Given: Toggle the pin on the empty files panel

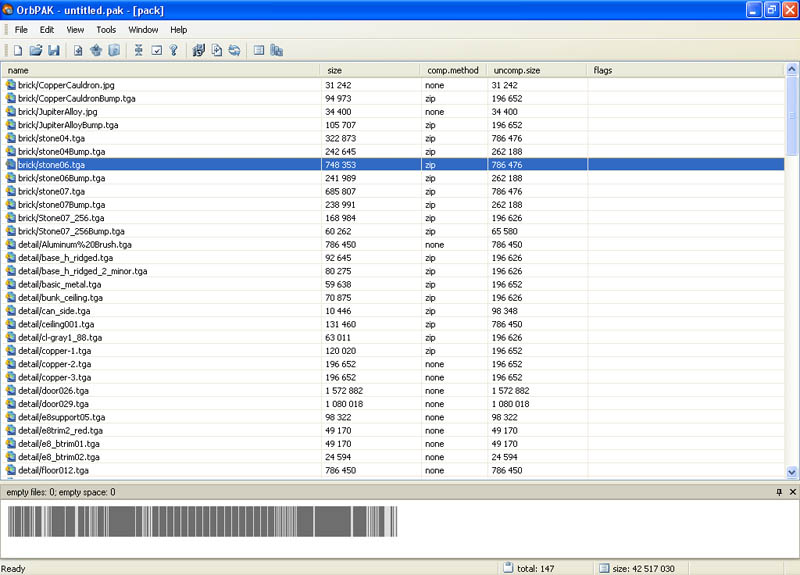Looking at the screenshot, I should coord(779,492).
